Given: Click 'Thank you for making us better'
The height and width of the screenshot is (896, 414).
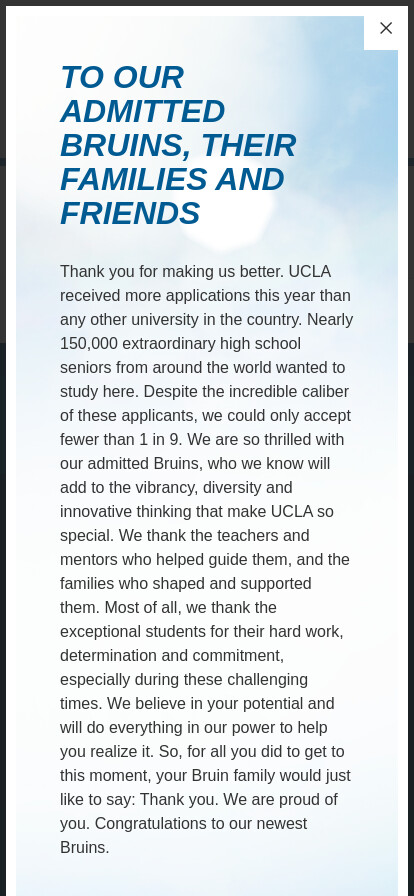Looking at the screenshot, I should point(172,271).
